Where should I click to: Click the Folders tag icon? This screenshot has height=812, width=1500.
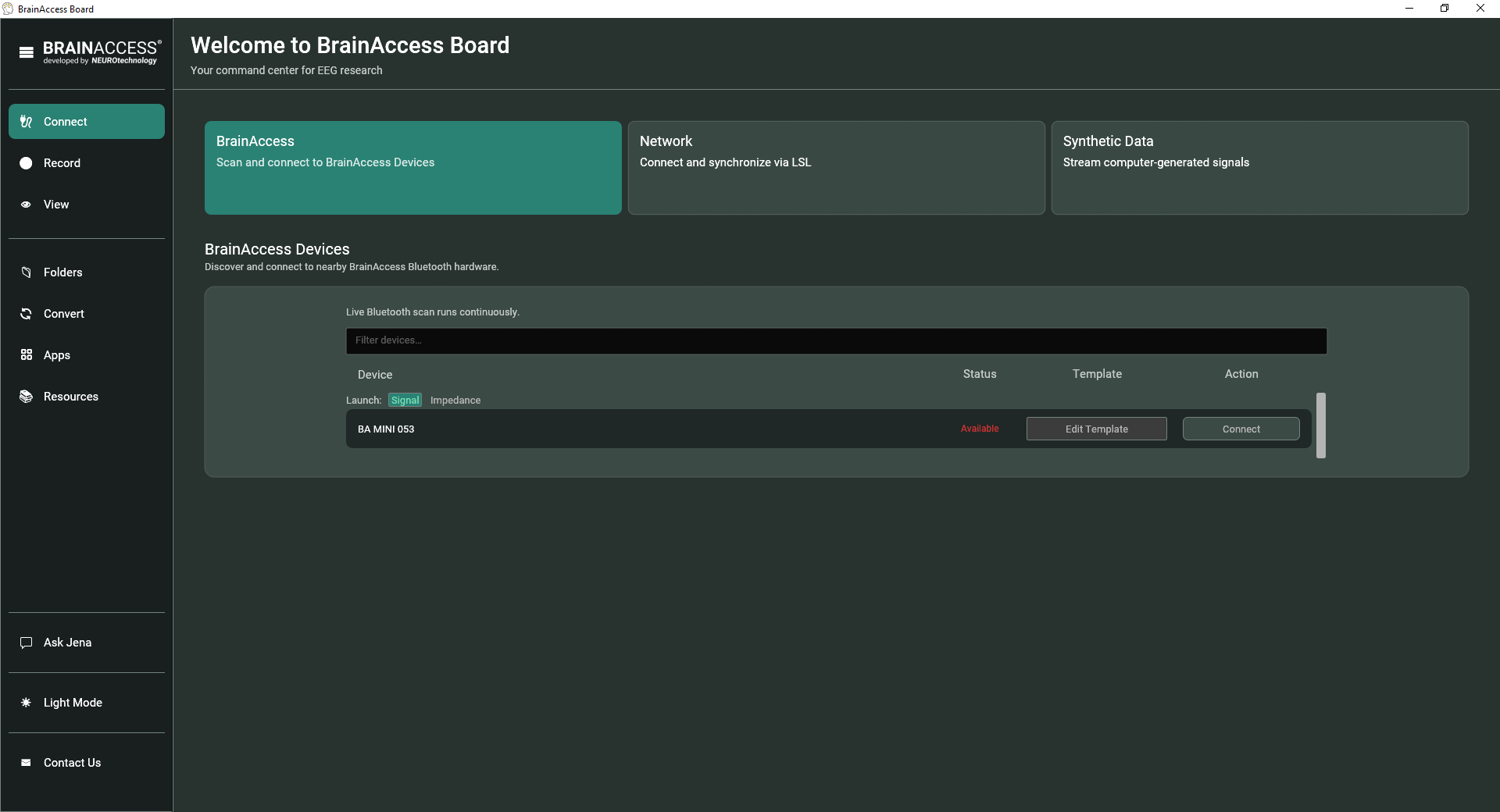coord(26,272)
